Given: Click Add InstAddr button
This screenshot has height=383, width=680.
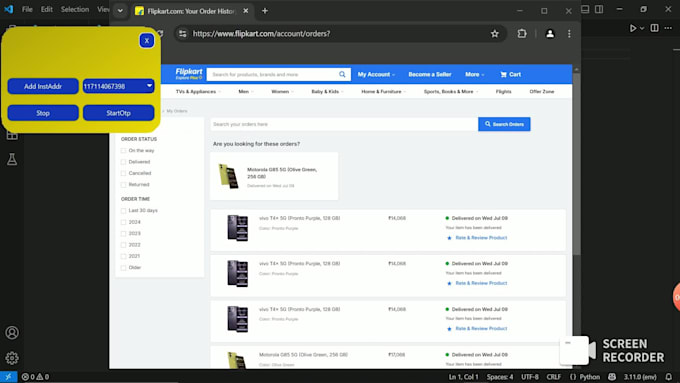Looking at the screenshot, I should [43, 86].
